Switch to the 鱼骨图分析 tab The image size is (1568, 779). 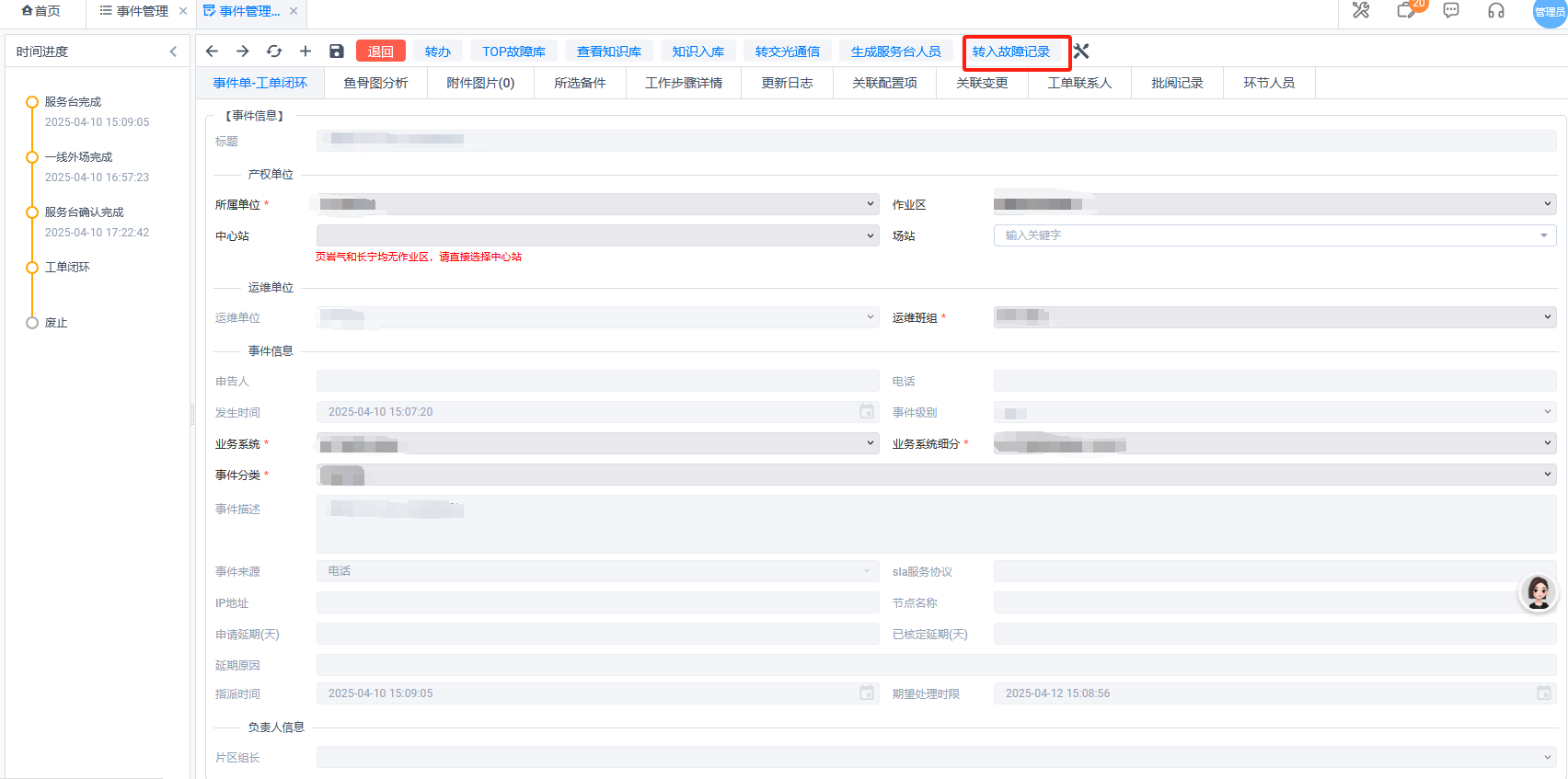coord(375,83)
